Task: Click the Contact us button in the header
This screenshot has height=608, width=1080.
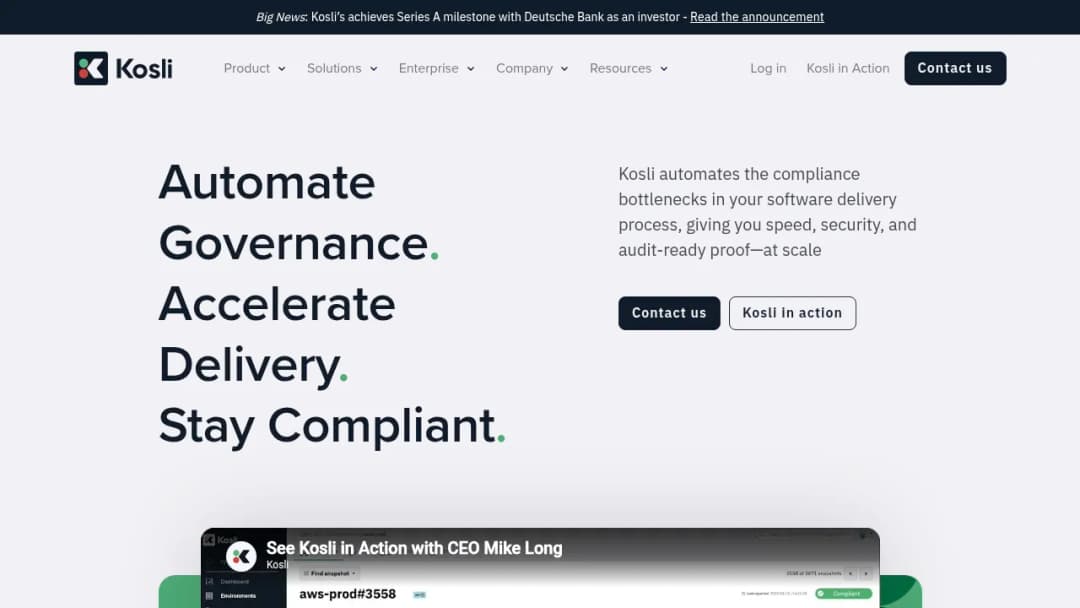Action: pos(955,68)
